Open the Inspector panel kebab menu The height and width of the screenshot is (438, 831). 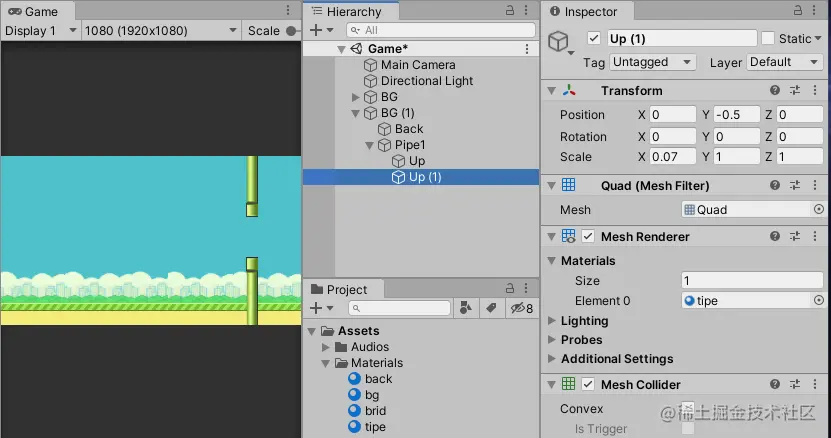(815, 10)
